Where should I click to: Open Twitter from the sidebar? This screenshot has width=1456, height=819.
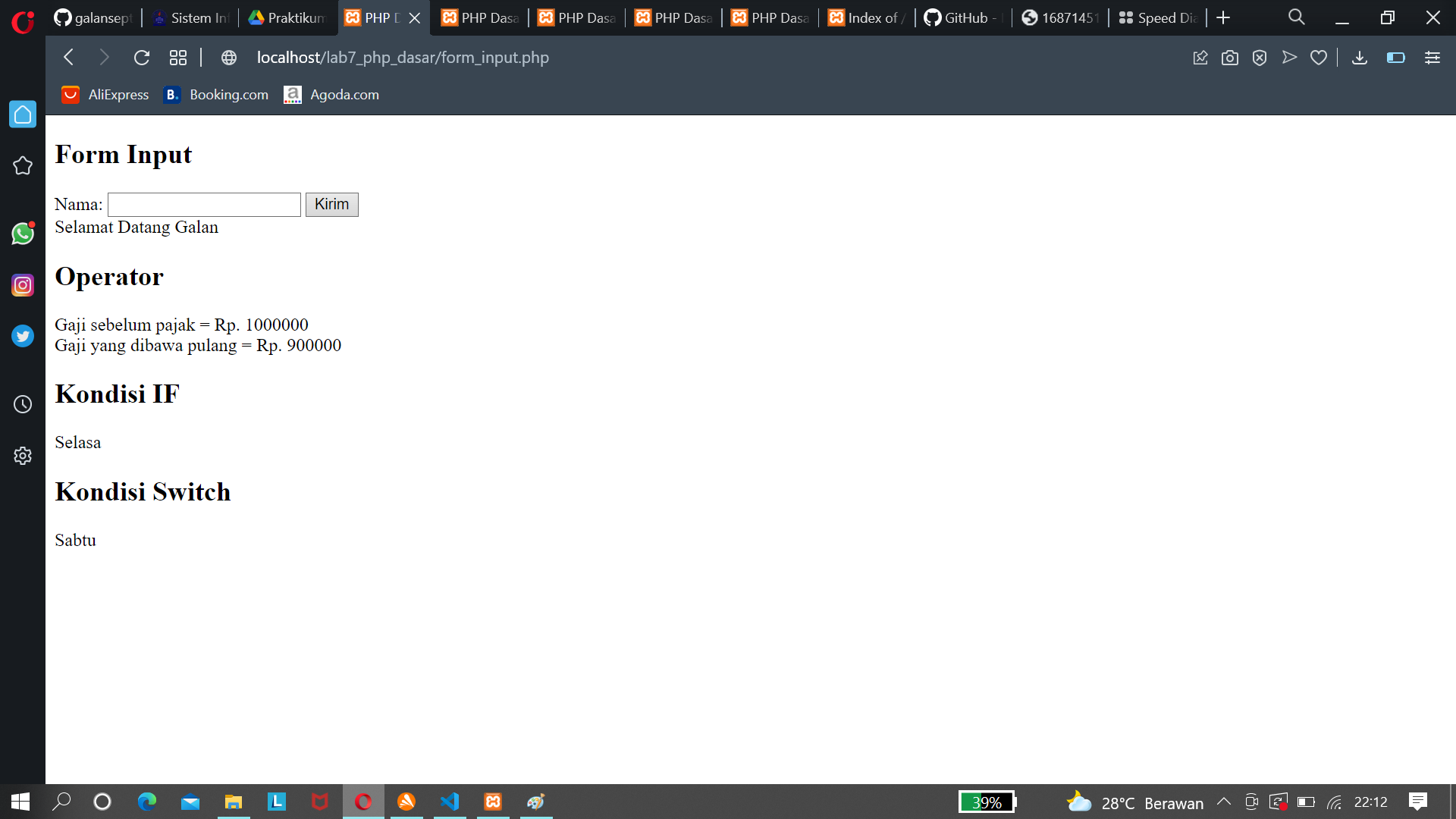[x=23, y=336]
